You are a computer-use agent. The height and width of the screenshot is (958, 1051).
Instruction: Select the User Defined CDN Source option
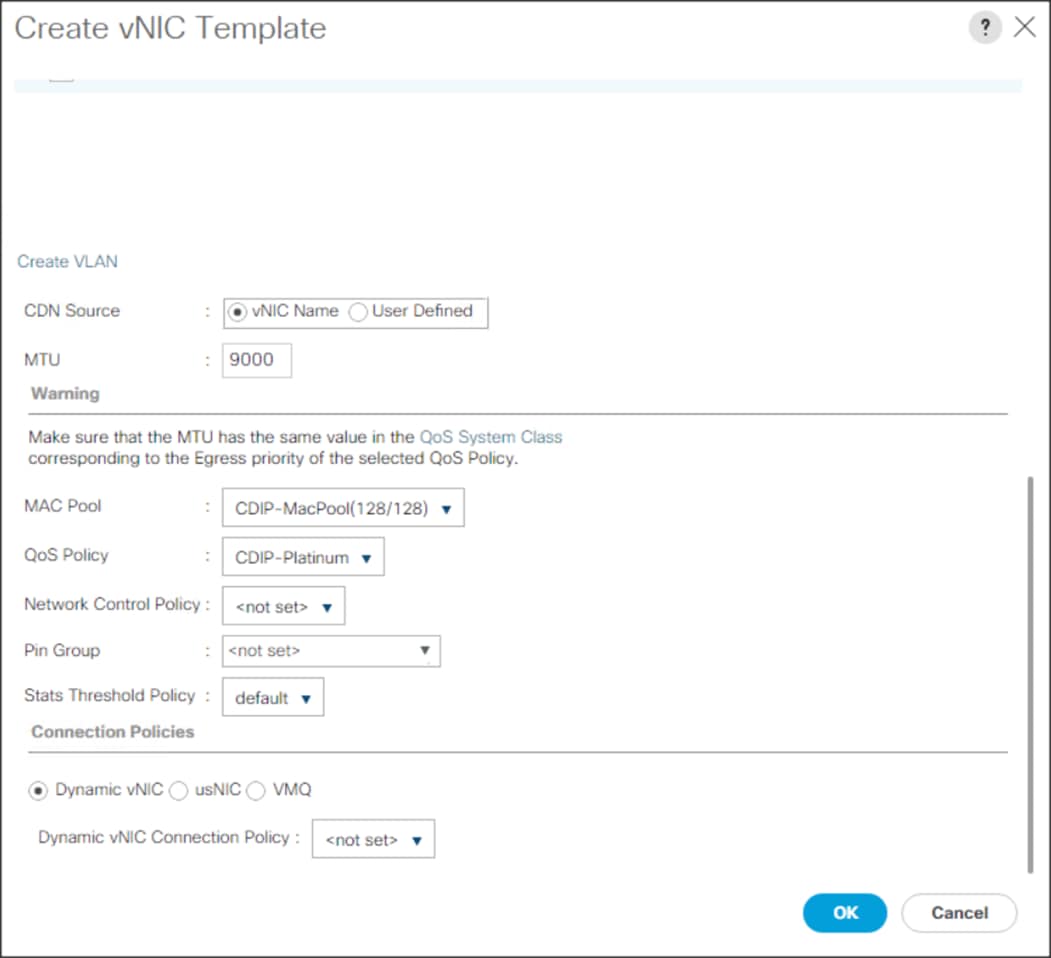coord(357,311)
